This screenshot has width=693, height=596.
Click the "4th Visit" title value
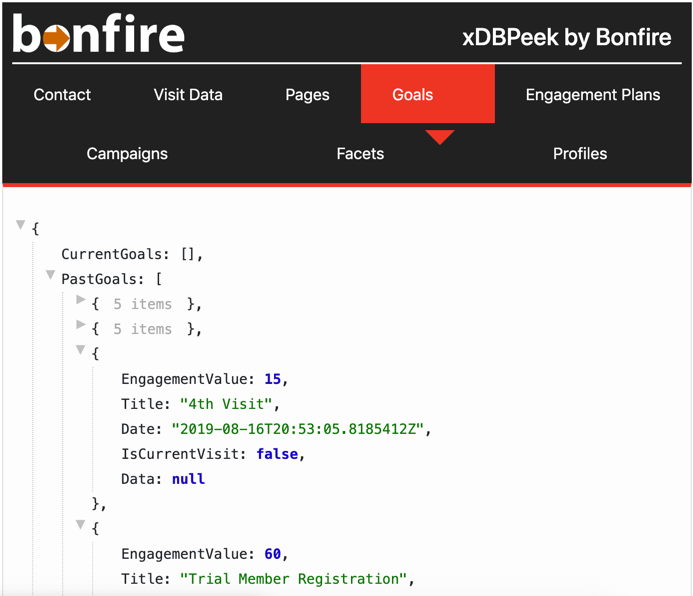point(225,404)
